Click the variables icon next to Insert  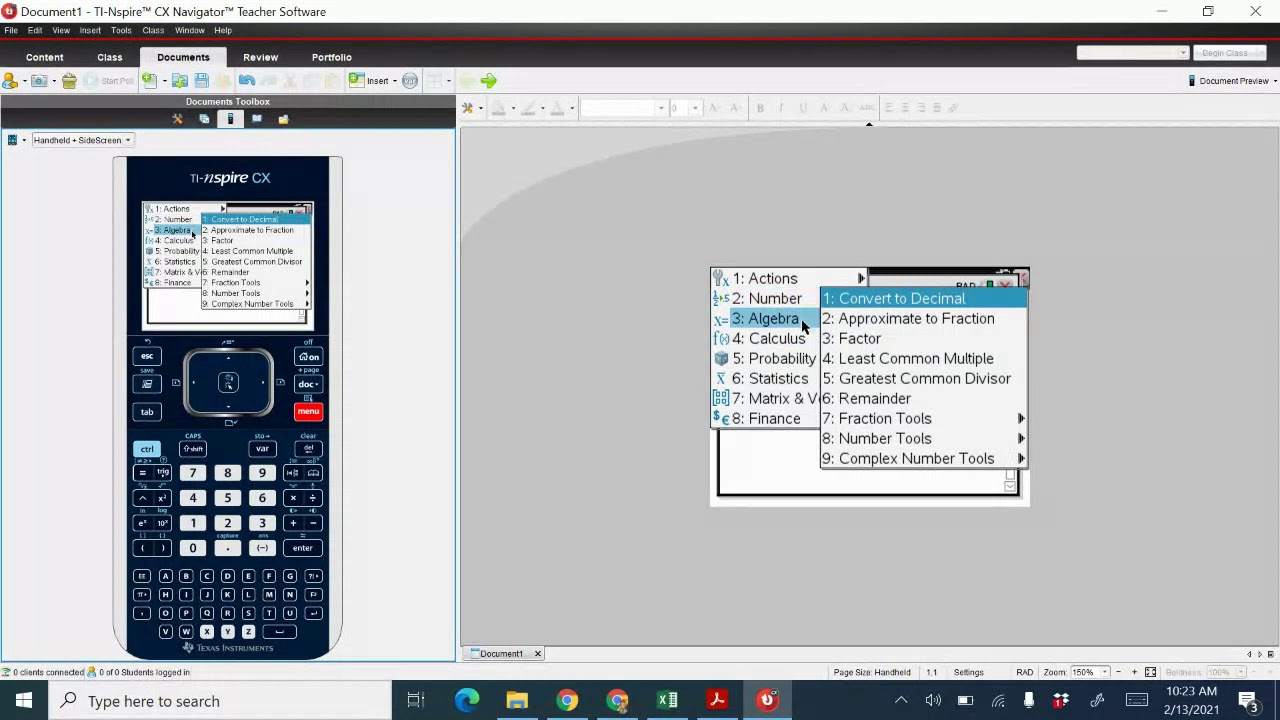click(x=410, y=80)
